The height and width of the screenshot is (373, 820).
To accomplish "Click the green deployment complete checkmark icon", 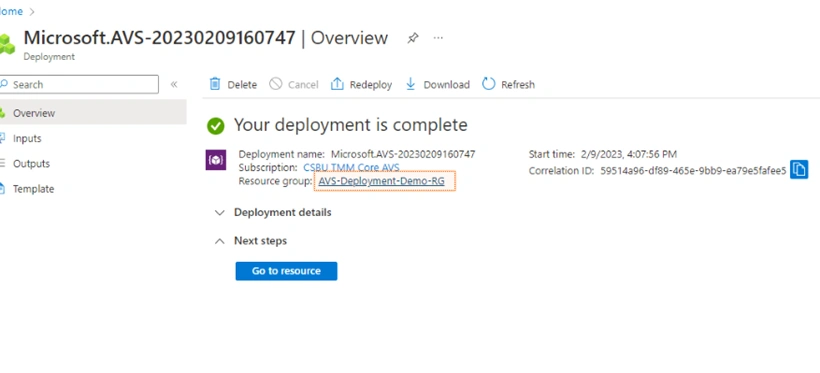I will (215, 126).
